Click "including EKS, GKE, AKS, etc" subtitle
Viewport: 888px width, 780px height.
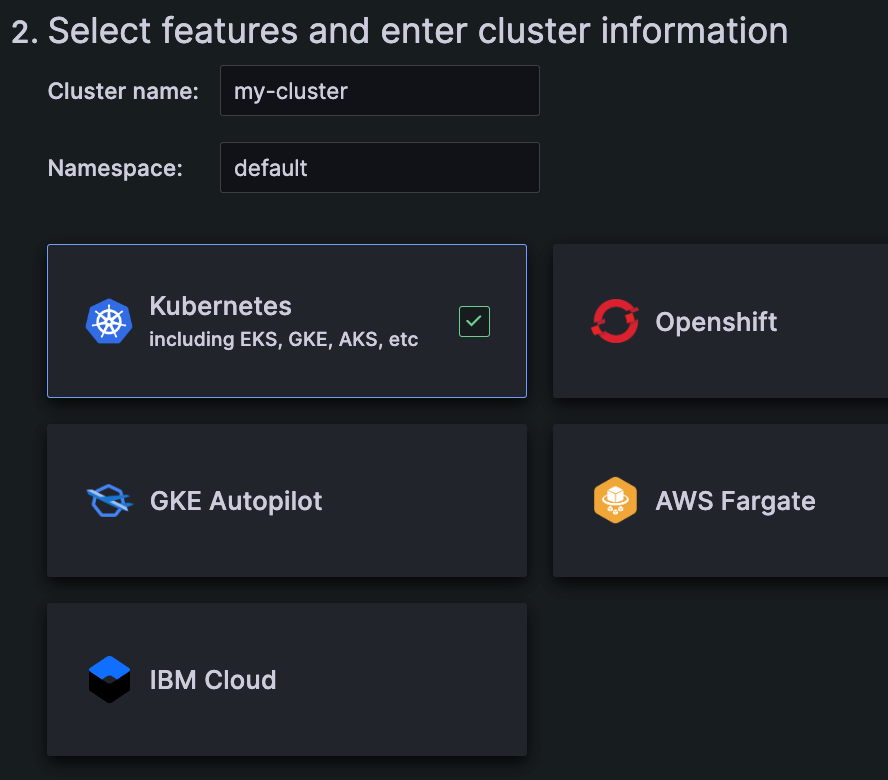click(x=283, y=339)
